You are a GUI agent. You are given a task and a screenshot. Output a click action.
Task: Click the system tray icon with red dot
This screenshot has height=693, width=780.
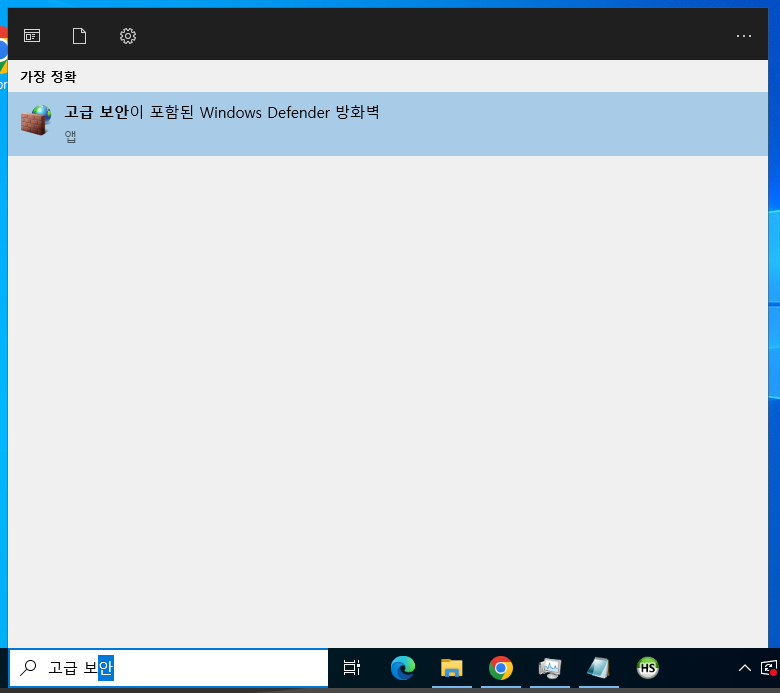click(x=769, y=668)
